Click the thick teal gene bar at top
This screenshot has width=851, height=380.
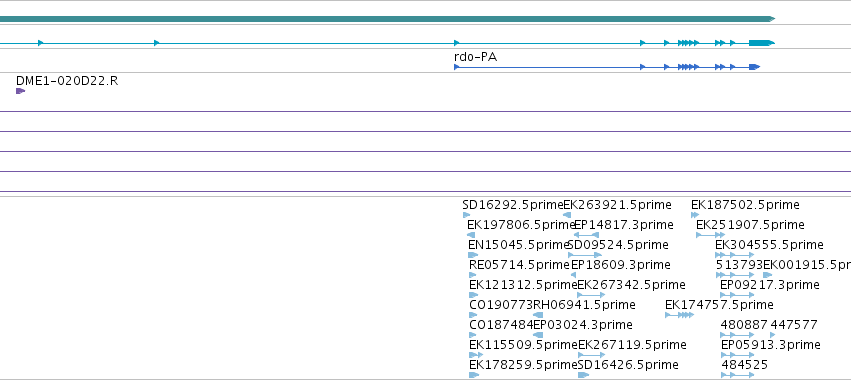point(388,19)
